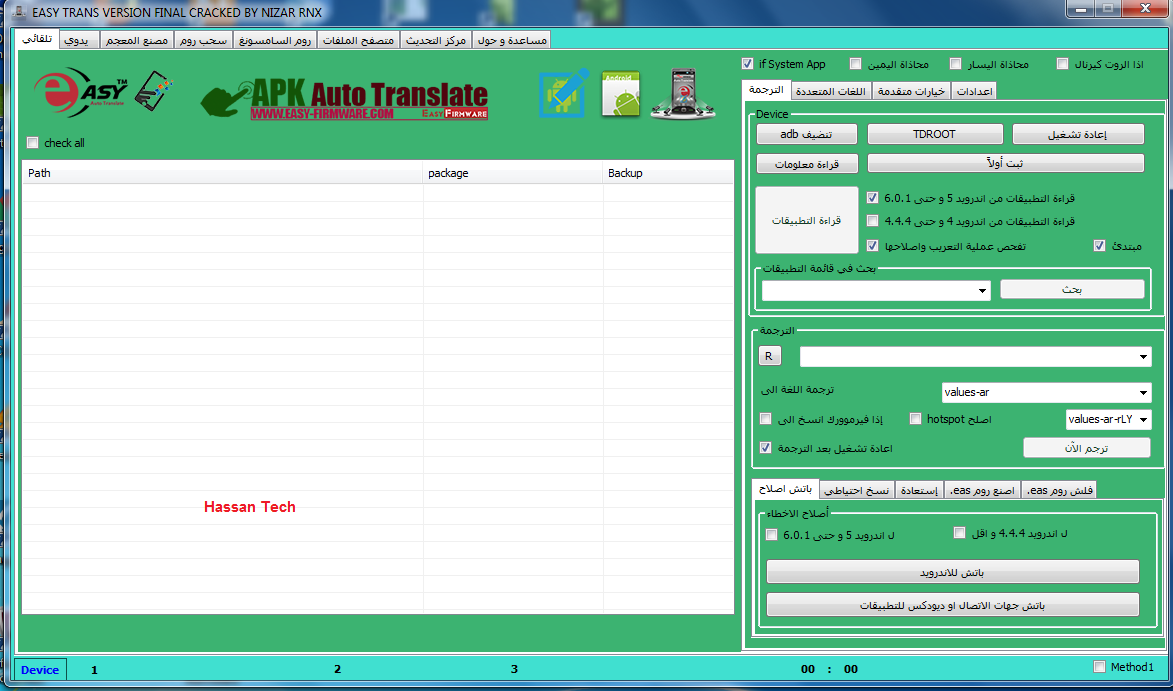This screenshot has height=691, width=1173.
Task: Click the contacts or deodex patch button
Action: [952, 604]
